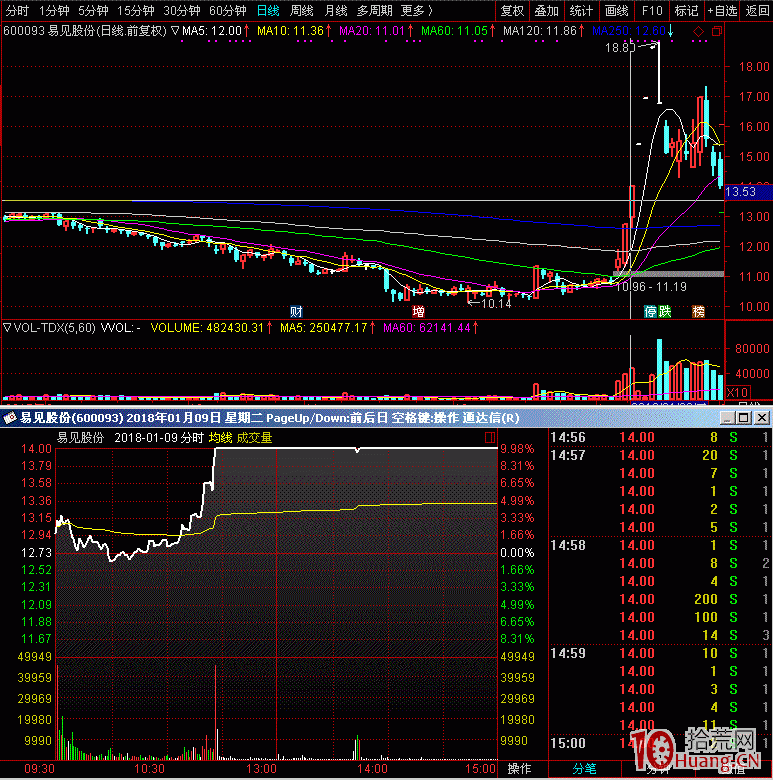Click the 返回 back button
773x780 pixels.
(x=757, y=10)
